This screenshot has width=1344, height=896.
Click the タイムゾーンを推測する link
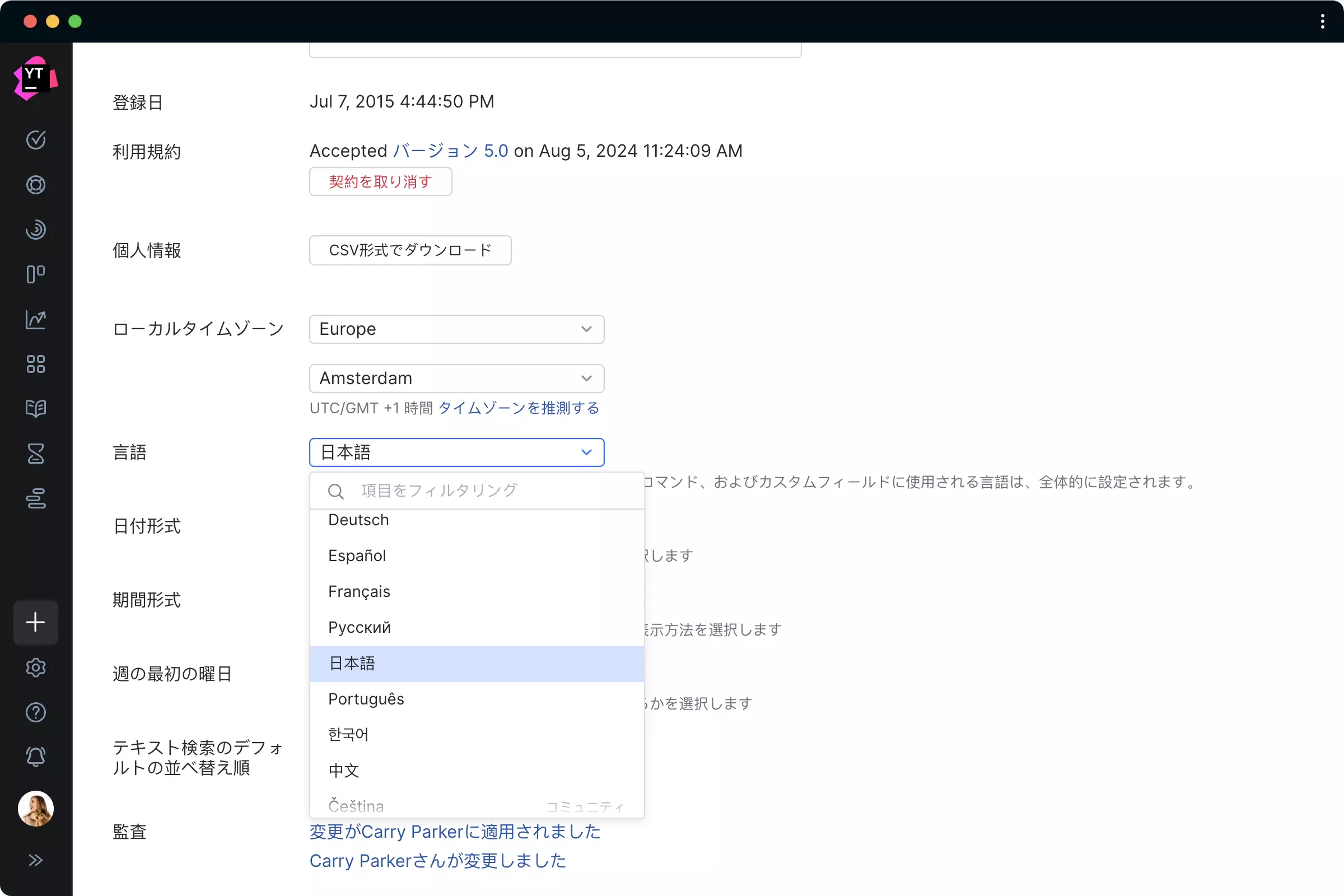tap(519, 408)
